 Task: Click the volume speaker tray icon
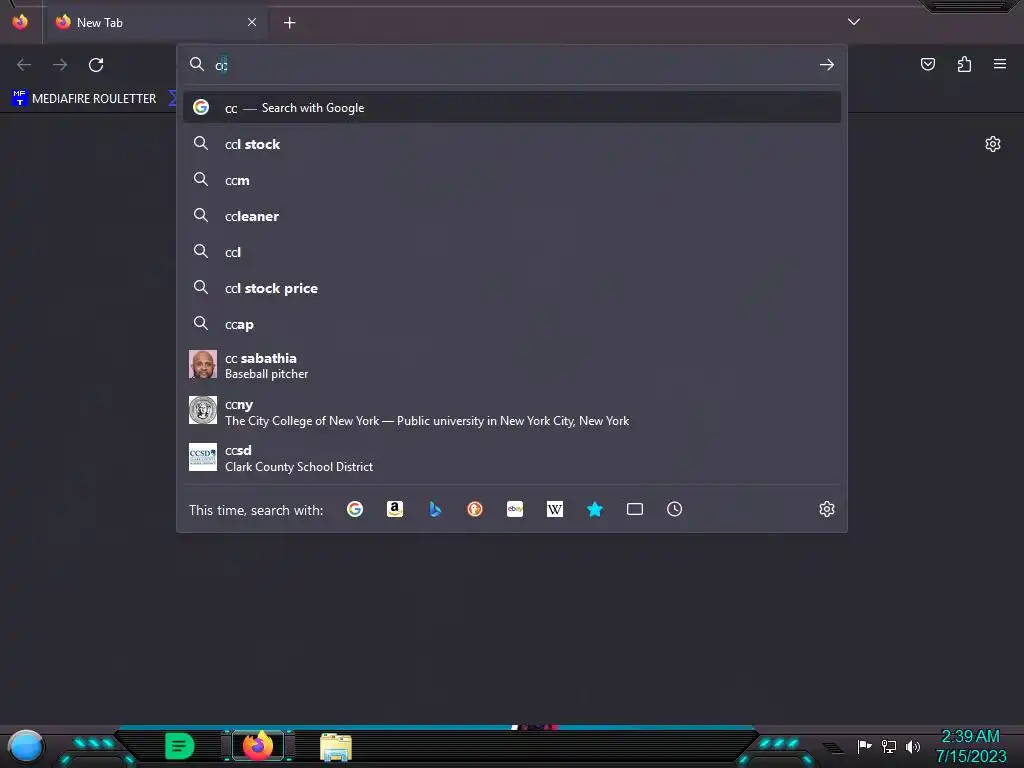click(912, 746)
